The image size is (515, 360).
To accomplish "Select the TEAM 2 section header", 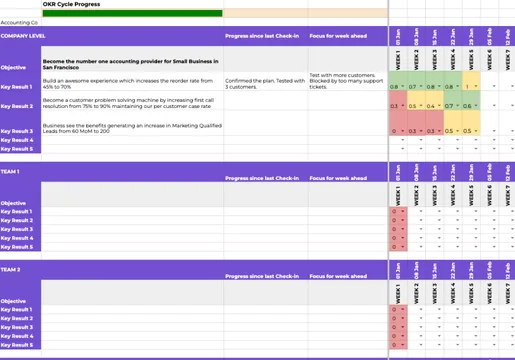I will (10, 270).
